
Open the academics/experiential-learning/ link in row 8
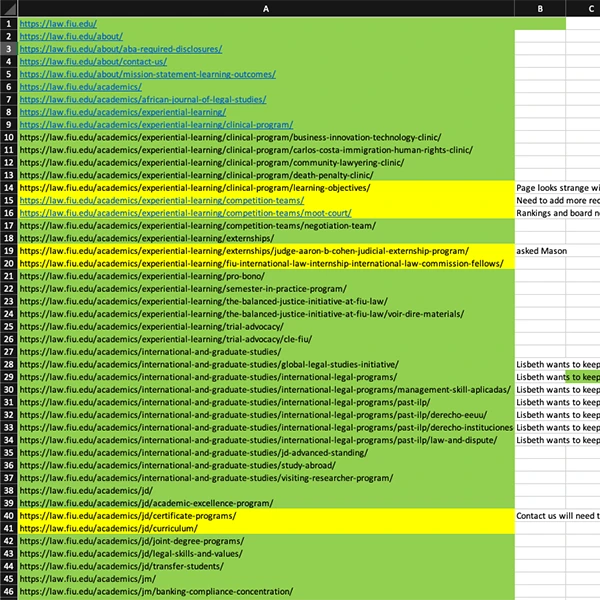coord(123,112)
